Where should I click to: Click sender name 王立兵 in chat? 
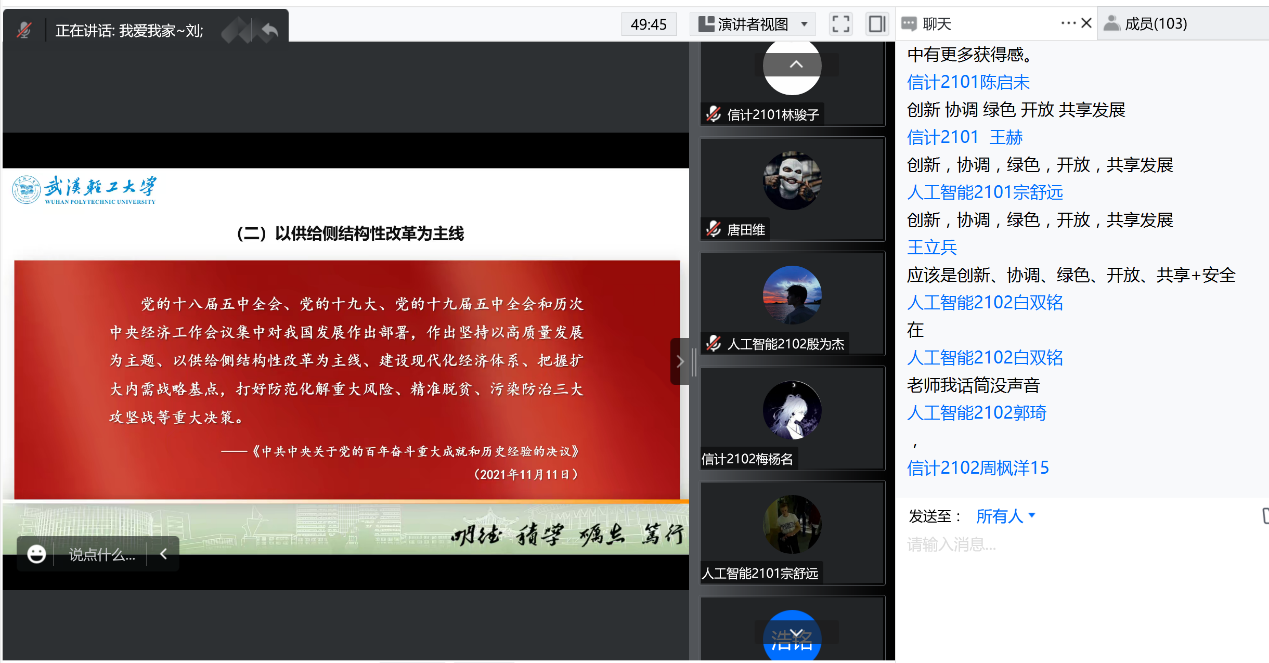tap(932, 247)
